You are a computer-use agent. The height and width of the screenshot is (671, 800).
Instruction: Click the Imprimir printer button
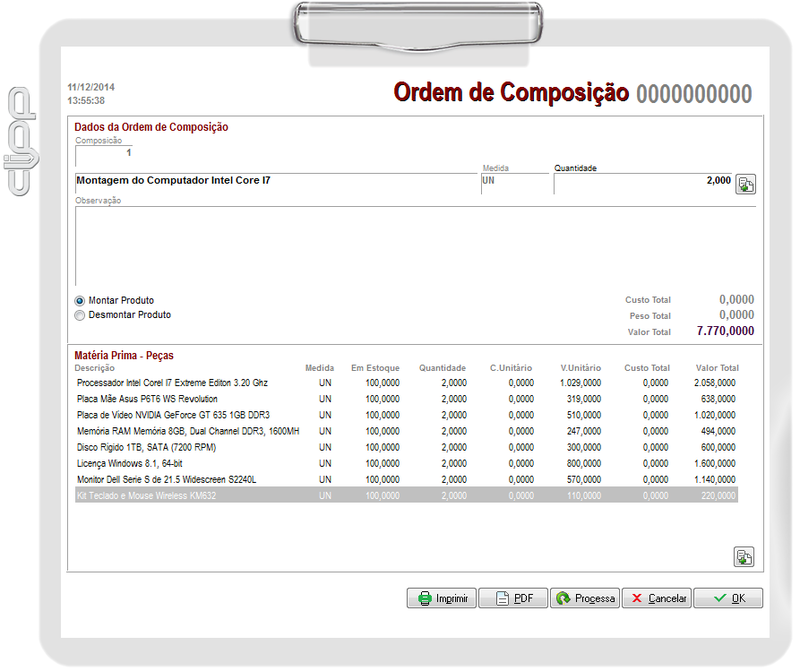coord(441,598)
